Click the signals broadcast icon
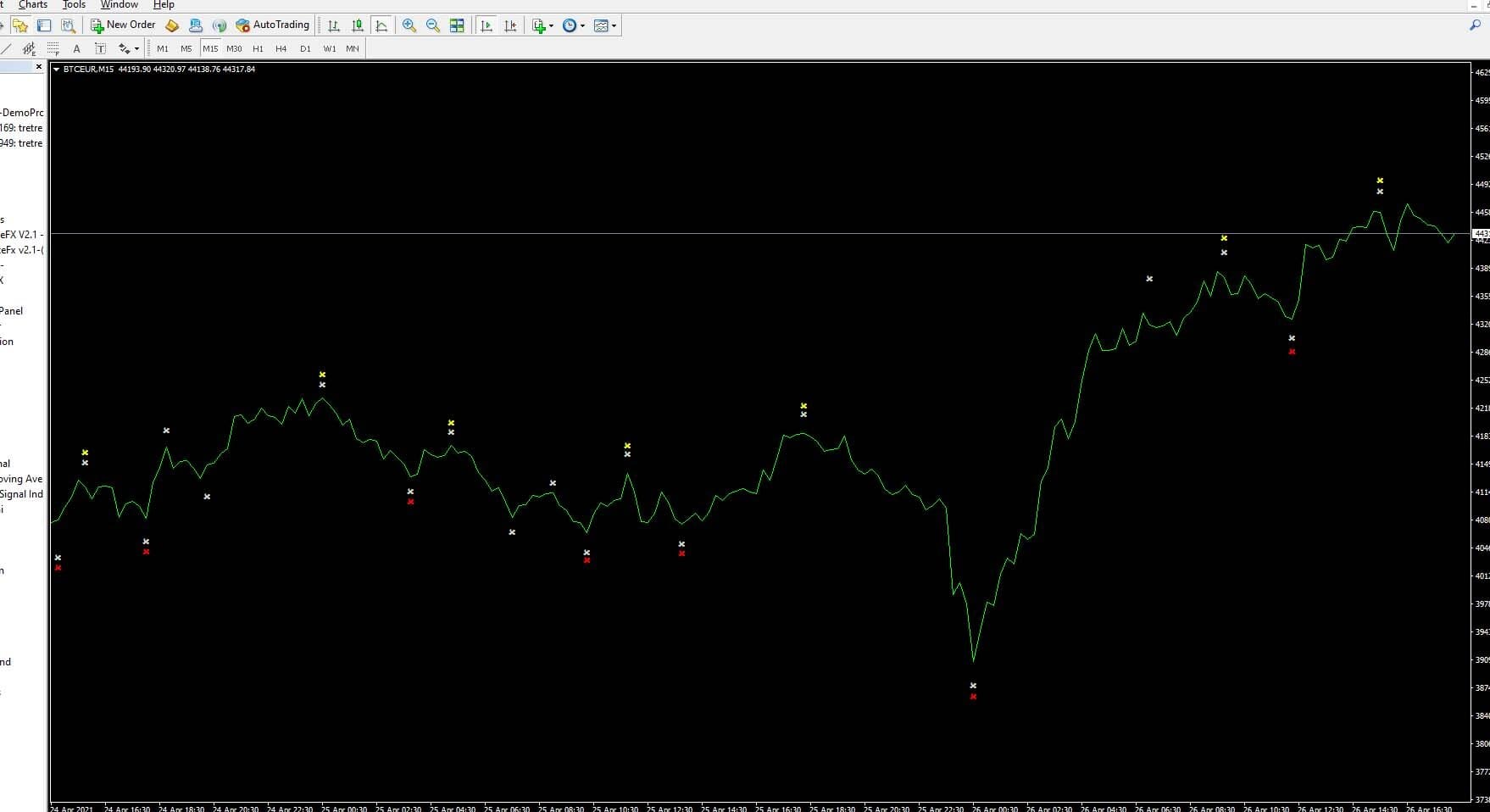The height and width of the screenshot is (812, 1490). point(220,25)
